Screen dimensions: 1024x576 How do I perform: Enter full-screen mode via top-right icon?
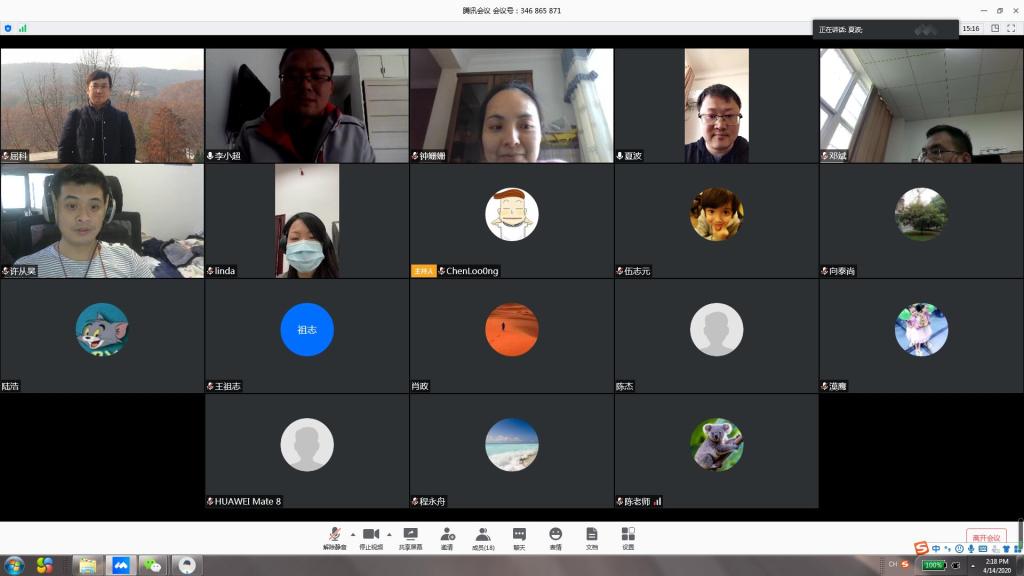pyautogui.click(x=1011, y=28)
